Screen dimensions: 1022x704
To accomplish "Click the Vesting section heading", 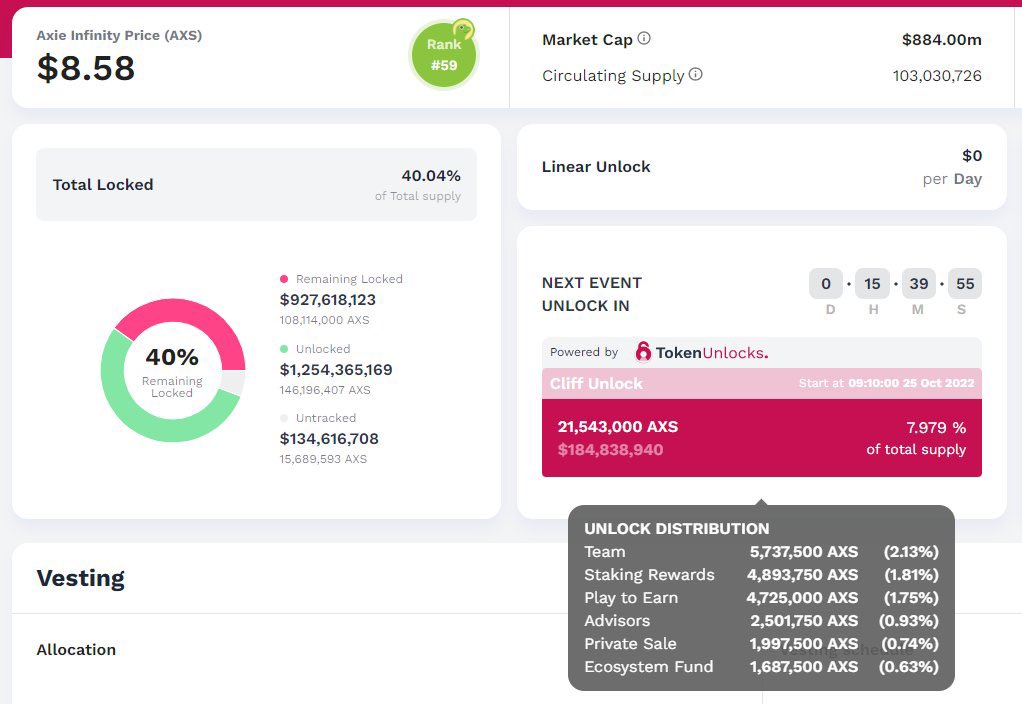I will pyautogui.click(x=81, y=578).
